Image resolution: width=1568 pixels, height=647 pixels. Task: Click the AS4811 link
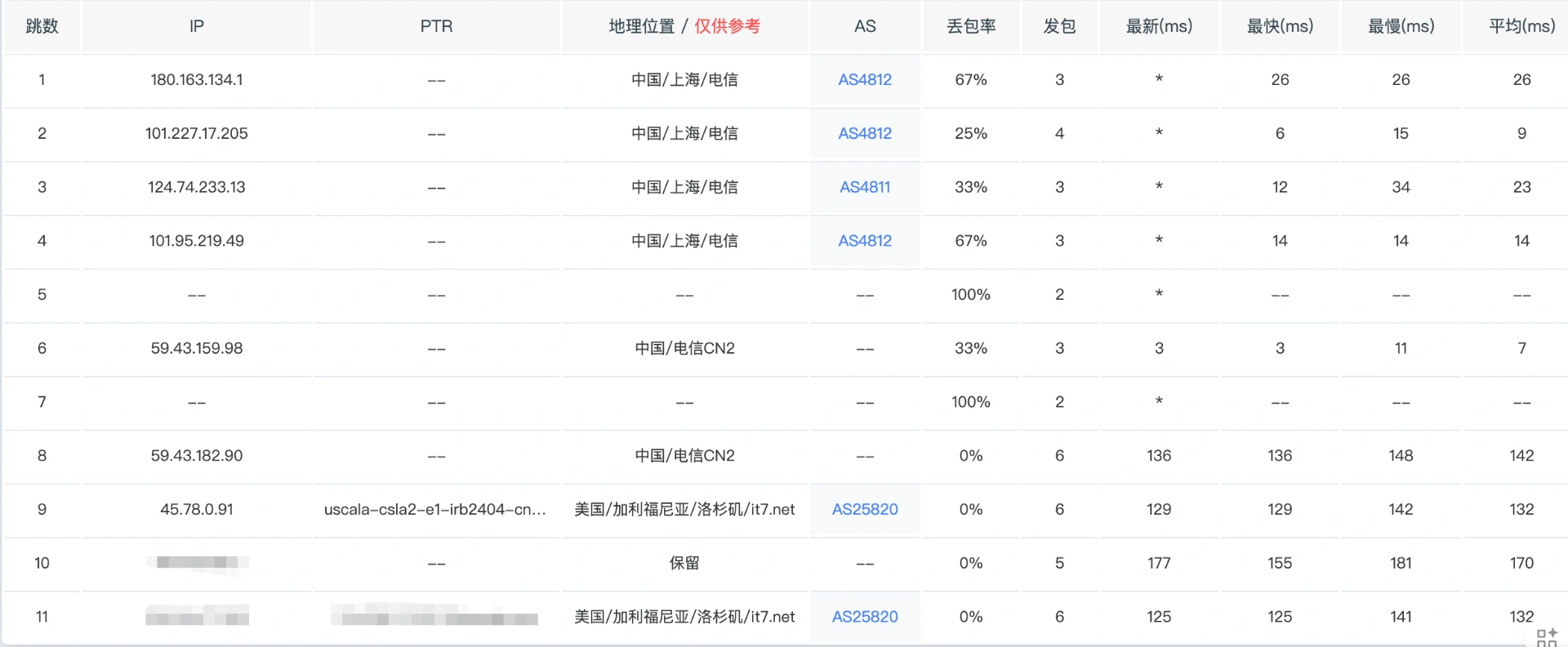click(x=865, y=187)
